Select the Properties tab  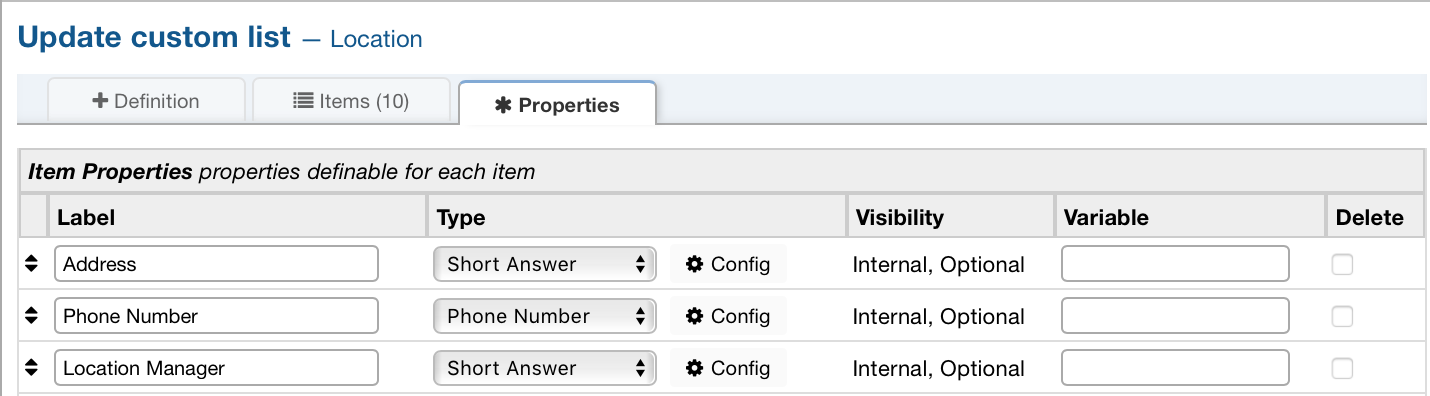click(557, 104)
